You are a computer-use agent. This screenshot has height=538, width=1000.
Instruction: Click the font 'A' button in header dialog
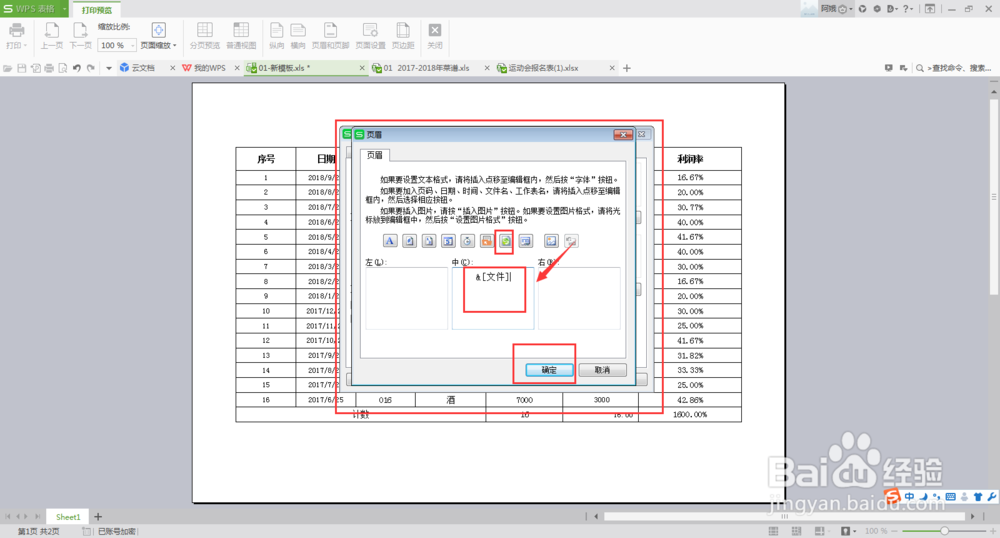(x=390, y=240)
